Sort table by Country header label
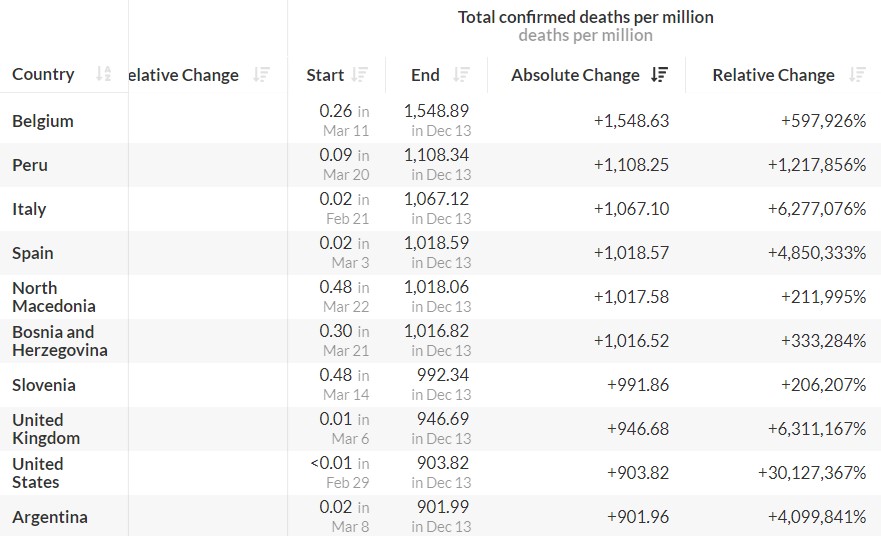This screenshot has height=536, width=881. click(x=43, y=74)
